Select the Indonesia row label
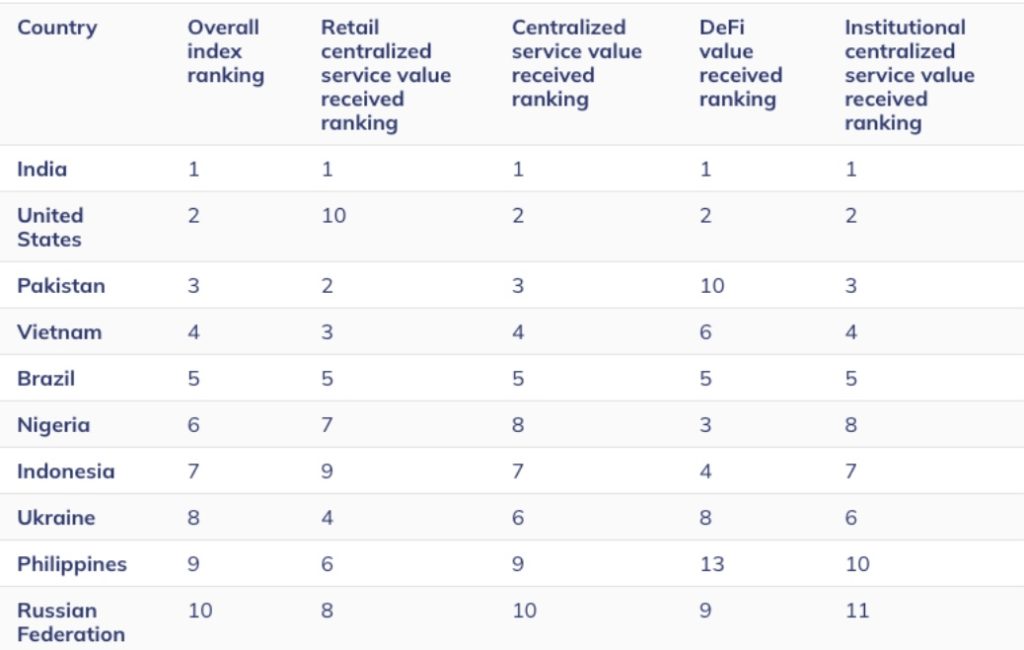This screenshot has height=650, width=1024. click(65, 471)
